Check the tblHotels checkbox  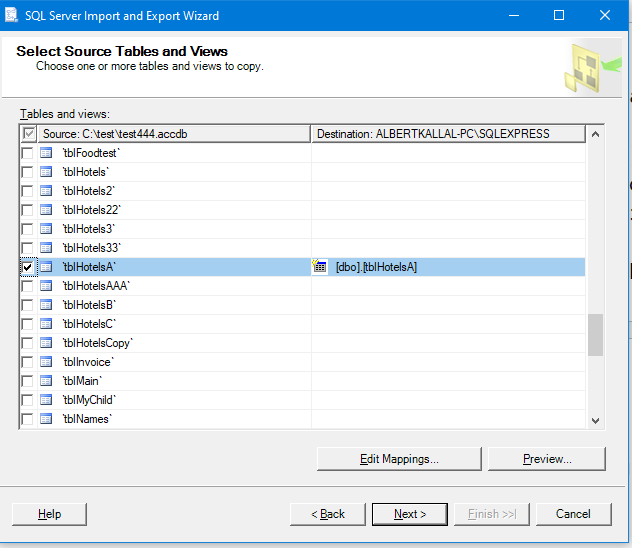[27, 172]
